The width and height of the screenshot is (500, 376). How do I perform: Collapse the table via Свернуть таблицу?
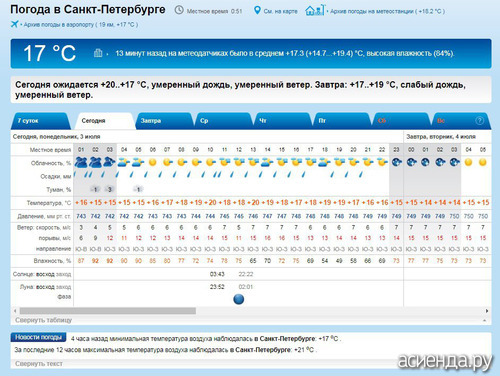pyautogui.click(x=43, y=320)
